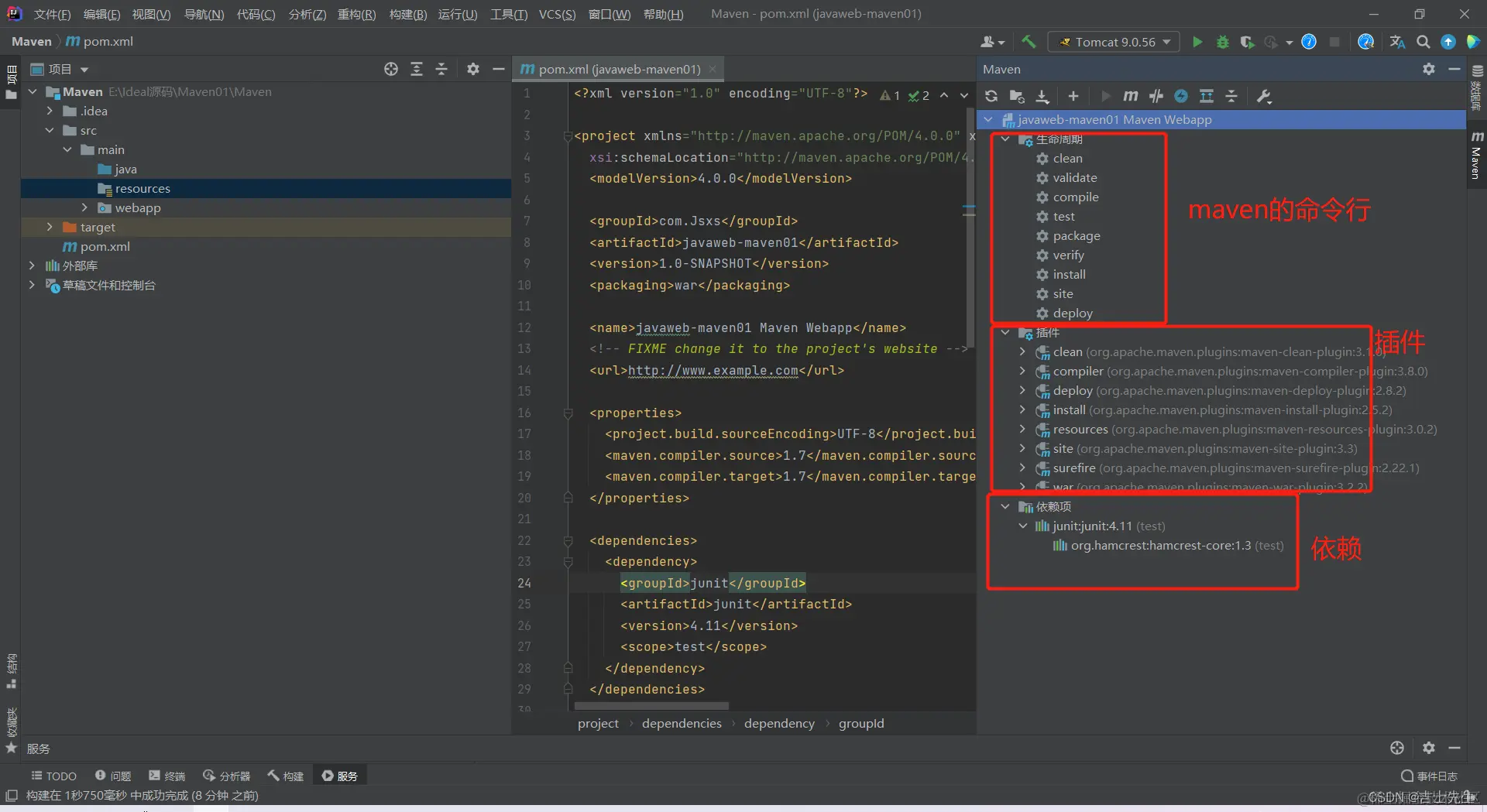
Task: Open the 帮助(H) menu
Action: tap(664, 14)
